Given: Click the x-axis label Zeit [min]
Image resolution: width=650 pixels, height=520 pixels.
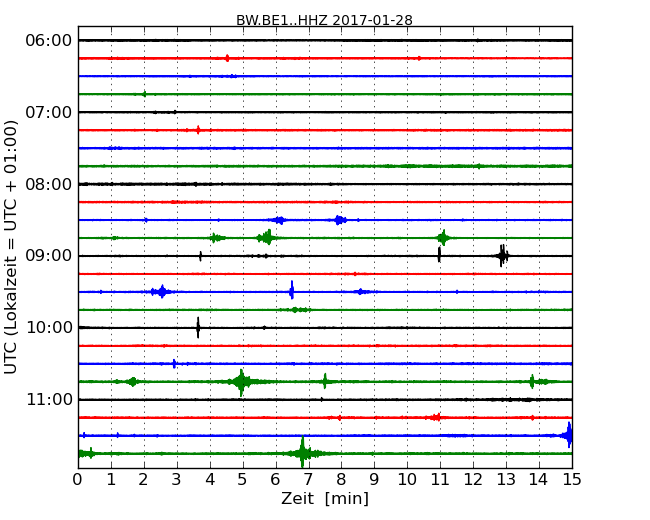Looking at the screenshot, I should point(325,498).
